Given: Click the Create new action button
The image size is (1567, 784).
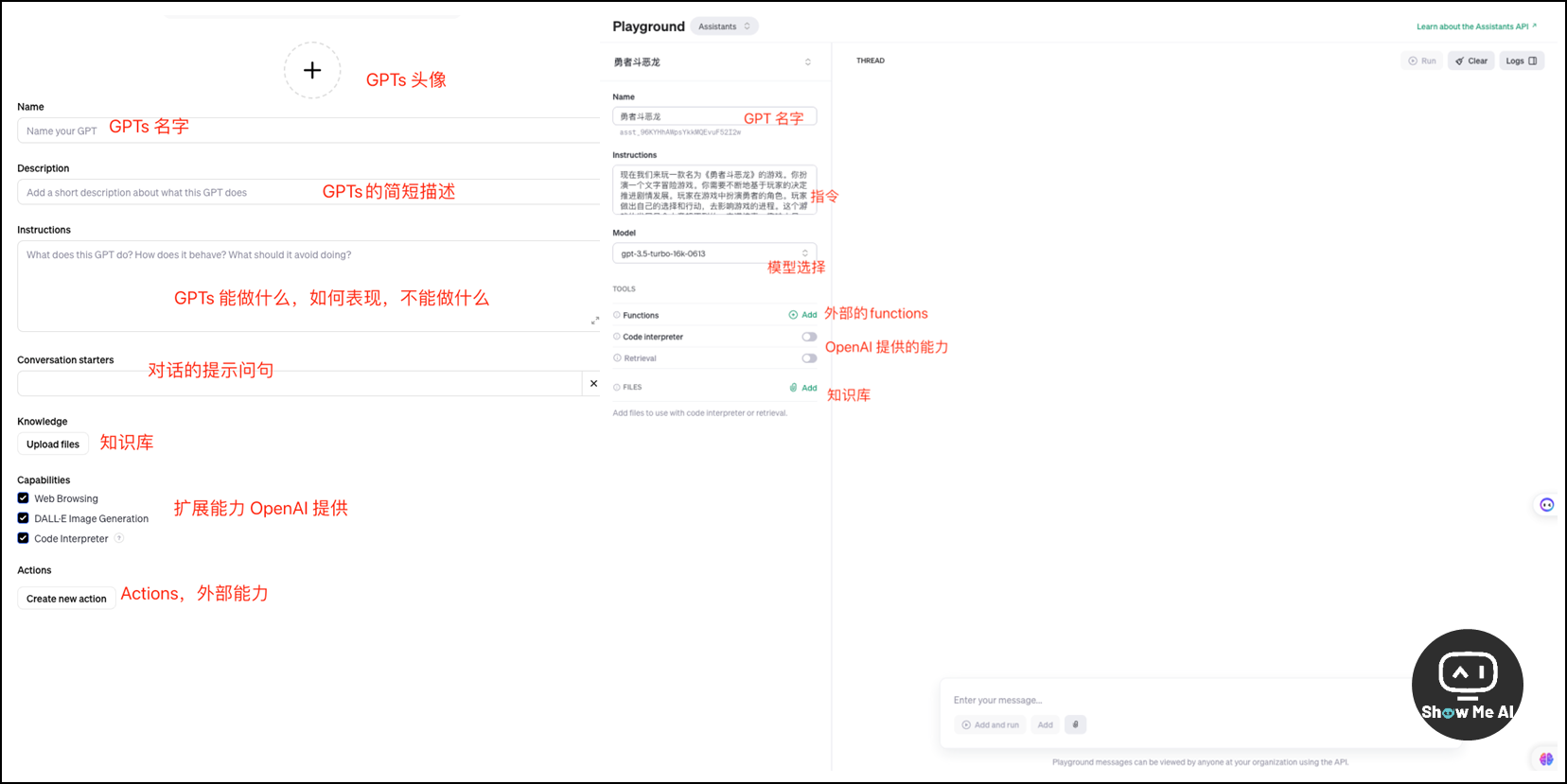Looking at the screenshot, I should 66,599.
